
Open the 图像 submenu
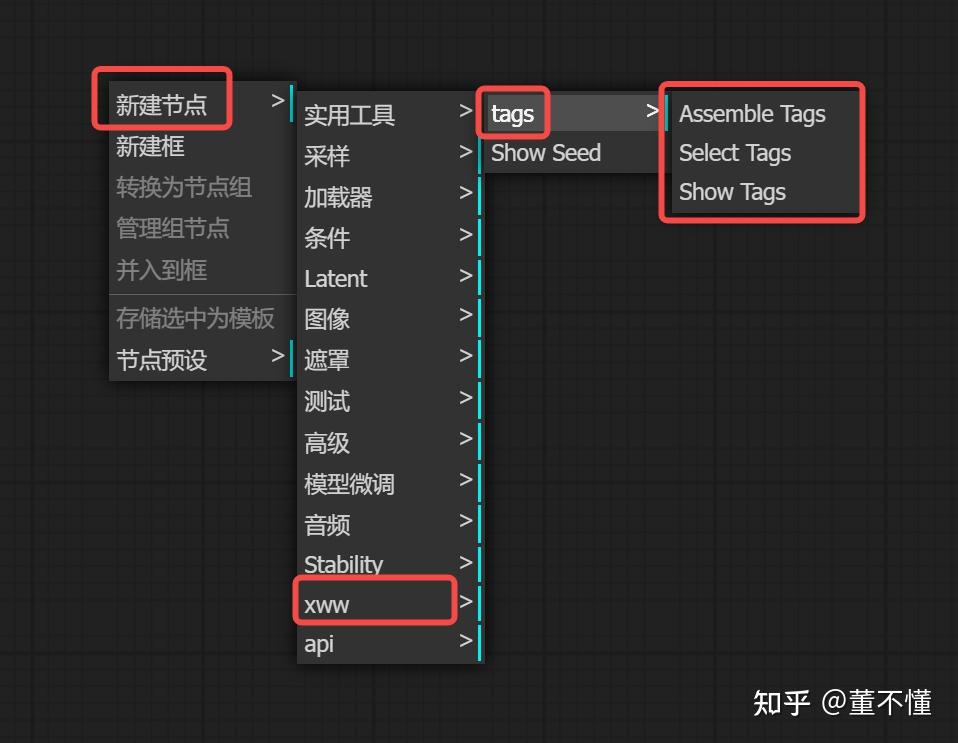click(x=327, y=318)
